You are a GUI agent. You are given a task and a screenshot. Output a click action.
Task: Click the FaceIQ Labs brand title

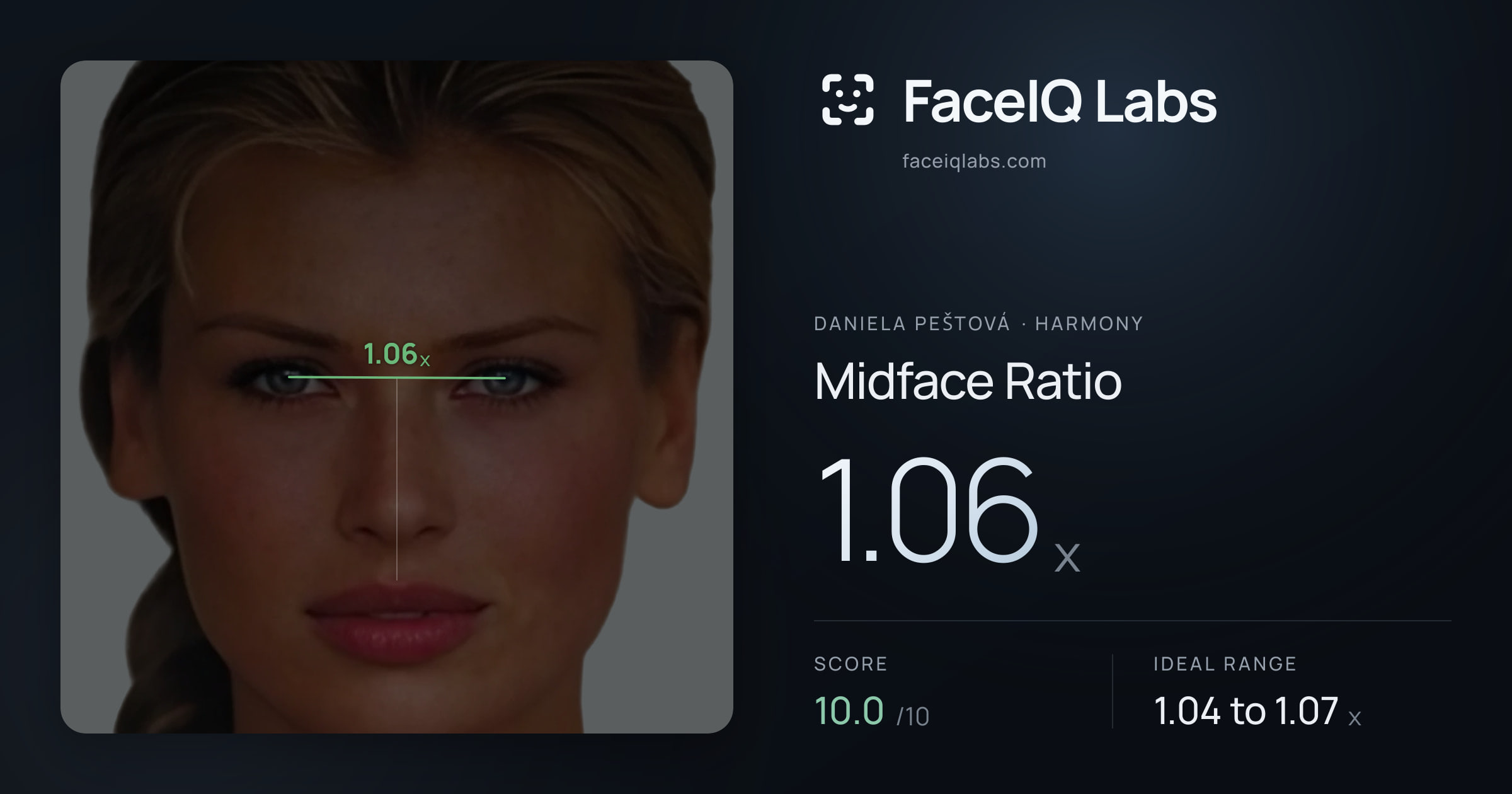(1060, 101)
